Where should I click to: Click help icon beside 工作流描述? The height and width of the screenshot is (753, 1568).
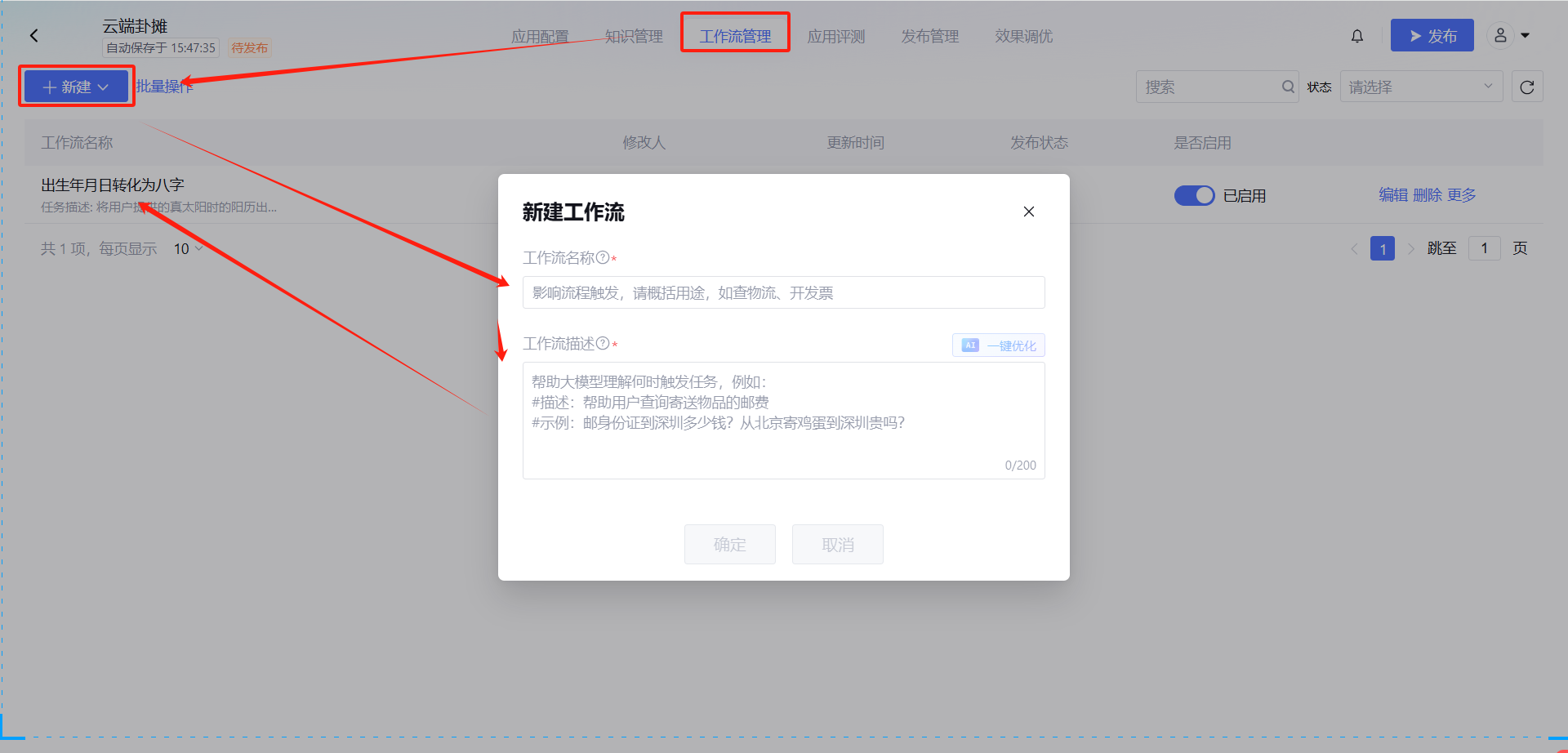point(603,343)
